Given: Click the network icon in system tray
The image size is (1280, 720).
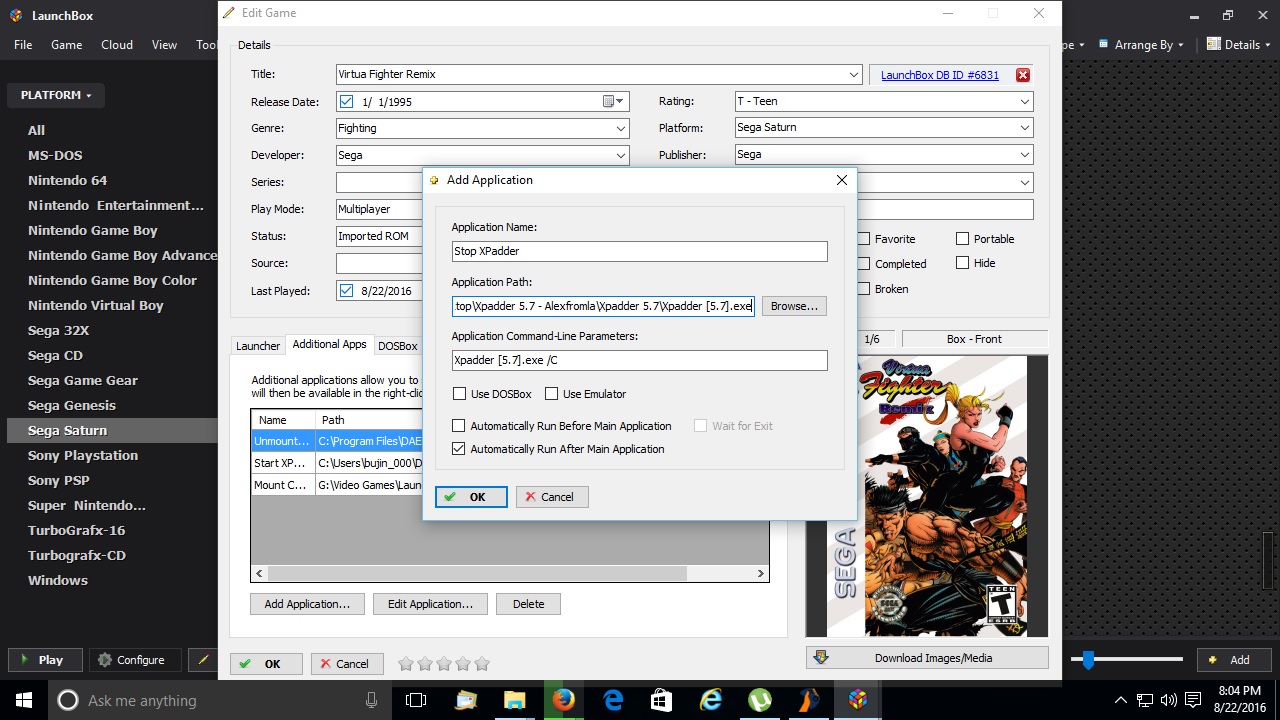Looking at the screenshot, I should (1145, 701).
